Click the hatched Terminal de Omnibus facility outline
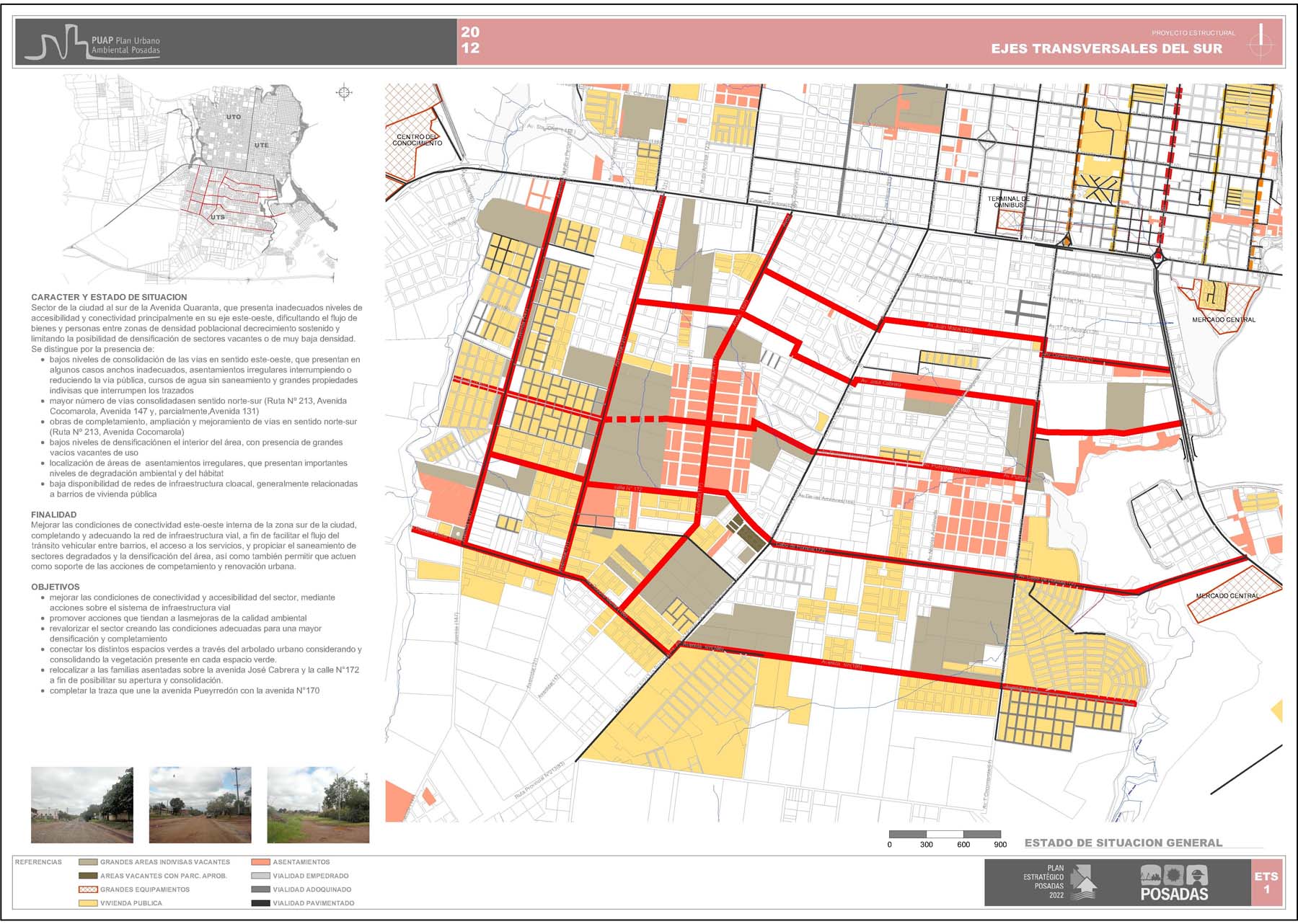This screenshot has height=924, width=1298. click(x=1010, y=220)
